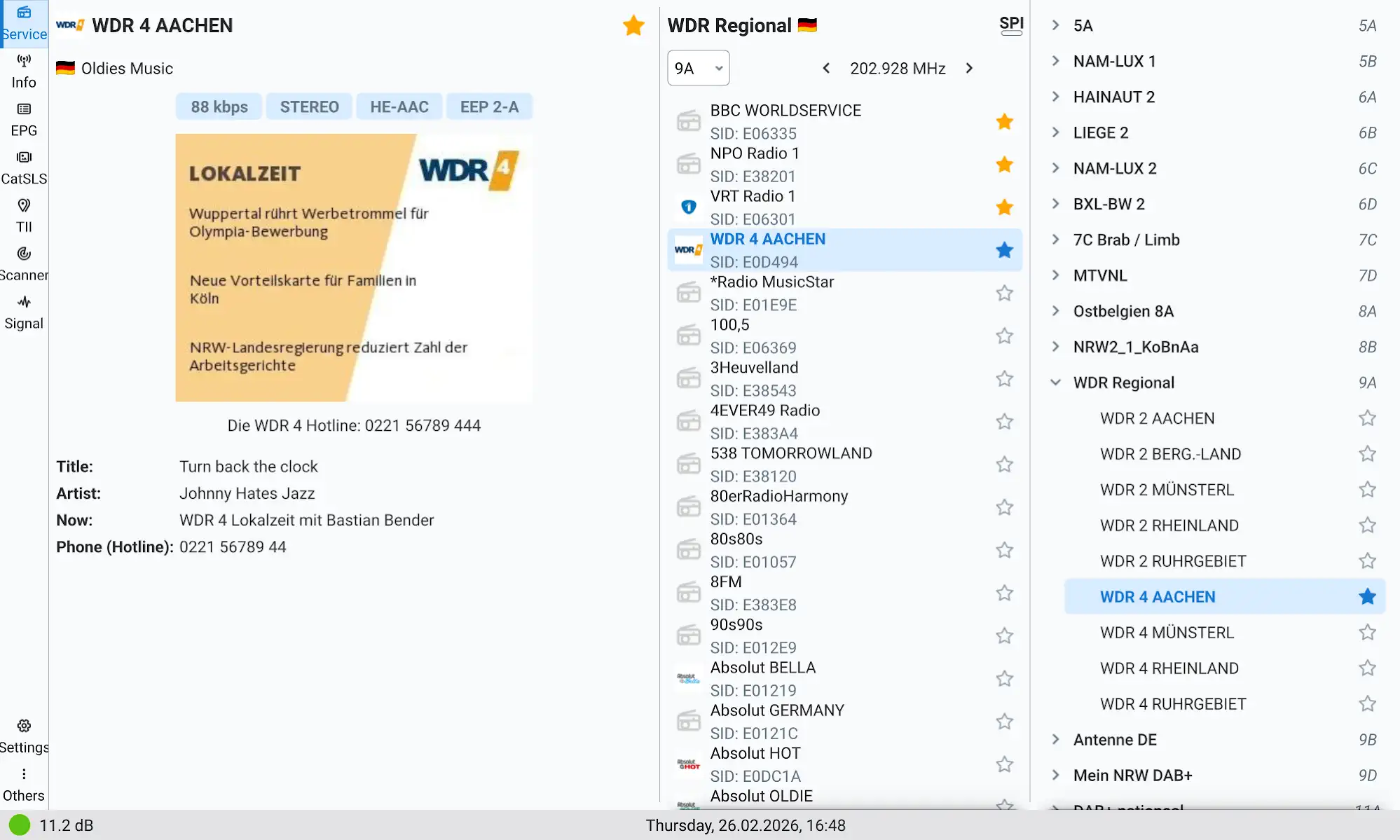1400x840 pixels.
Task: Remove BBC WORLDSERVICE from favorites
Action: coord(1004,122)
